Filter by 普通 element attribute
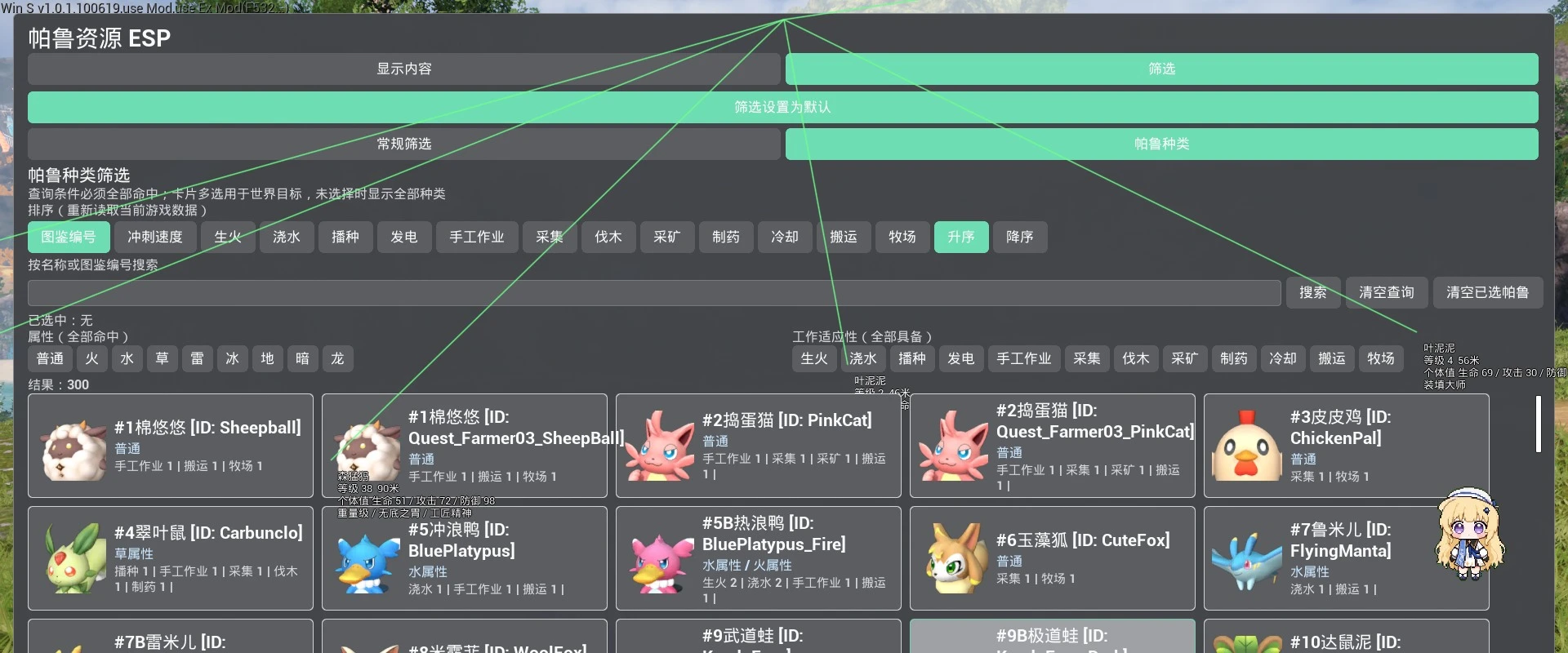Viewport: 1568px width, 653px height. click(x=50, y=359)
